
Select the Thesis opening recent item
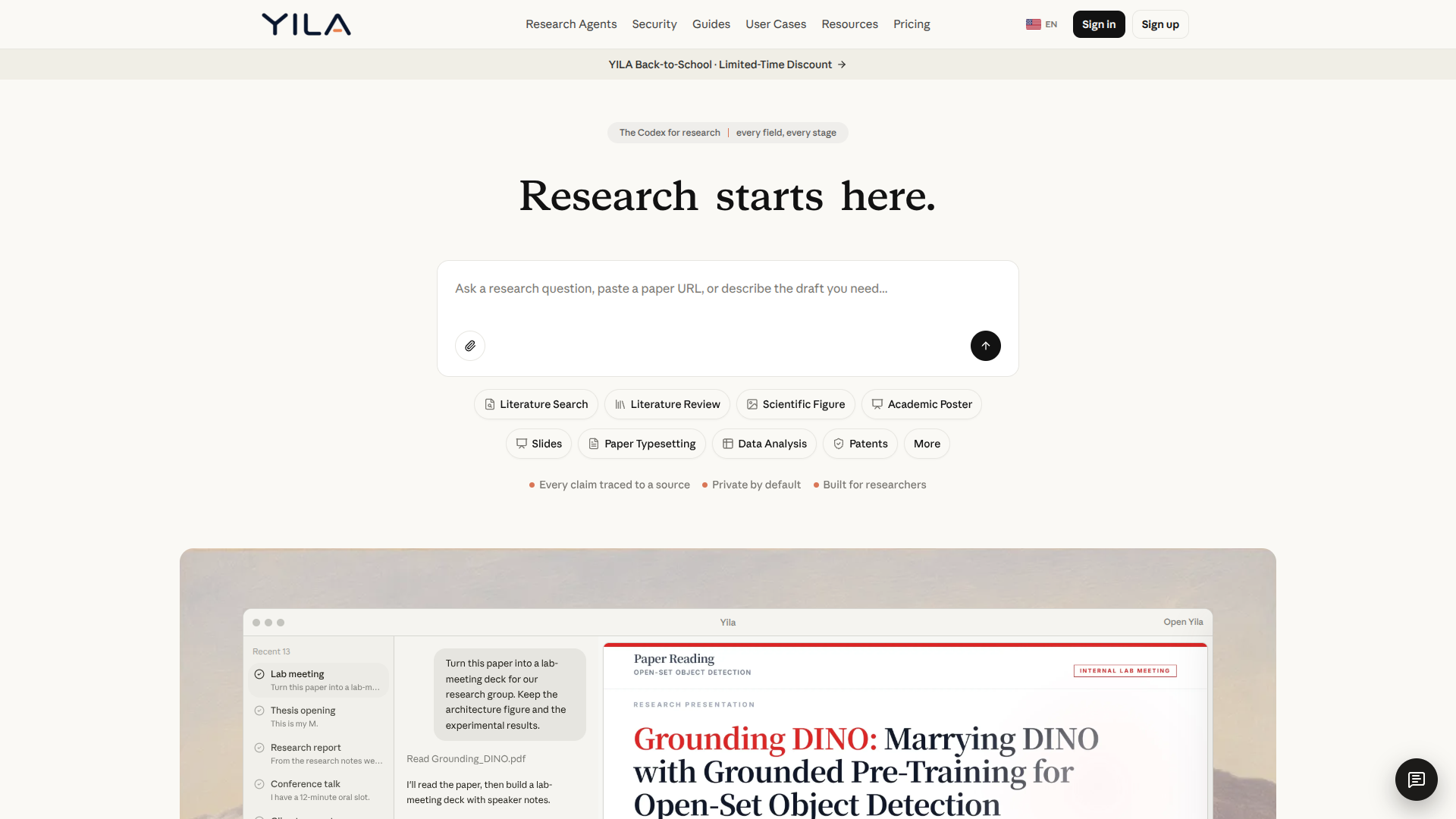click(x=318, y=717)
